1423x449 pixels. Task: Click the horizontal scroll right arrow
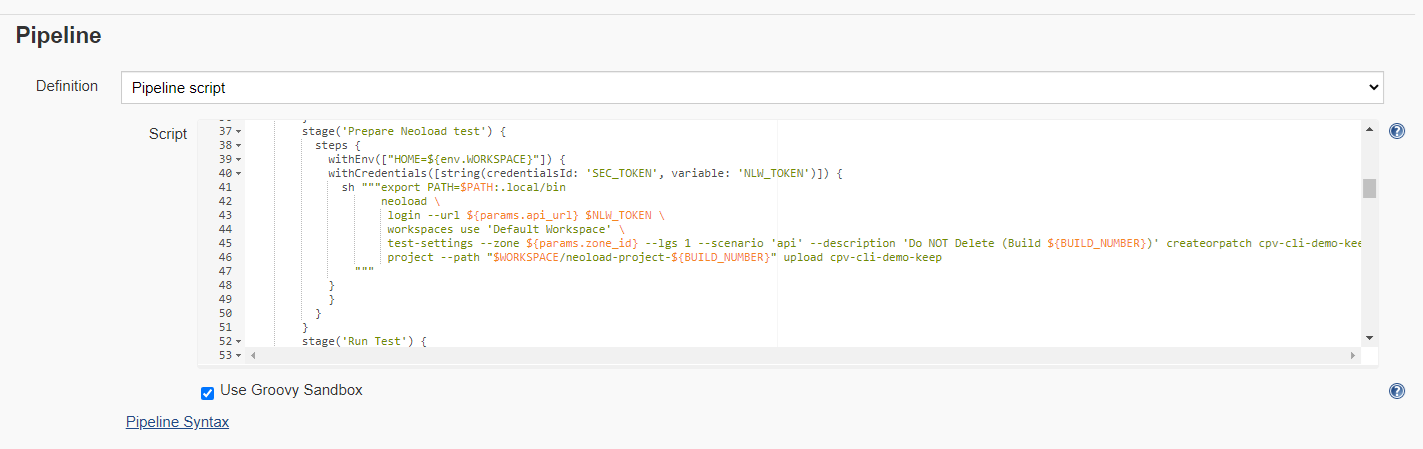pyautogui.click(x=1353, y=355)
